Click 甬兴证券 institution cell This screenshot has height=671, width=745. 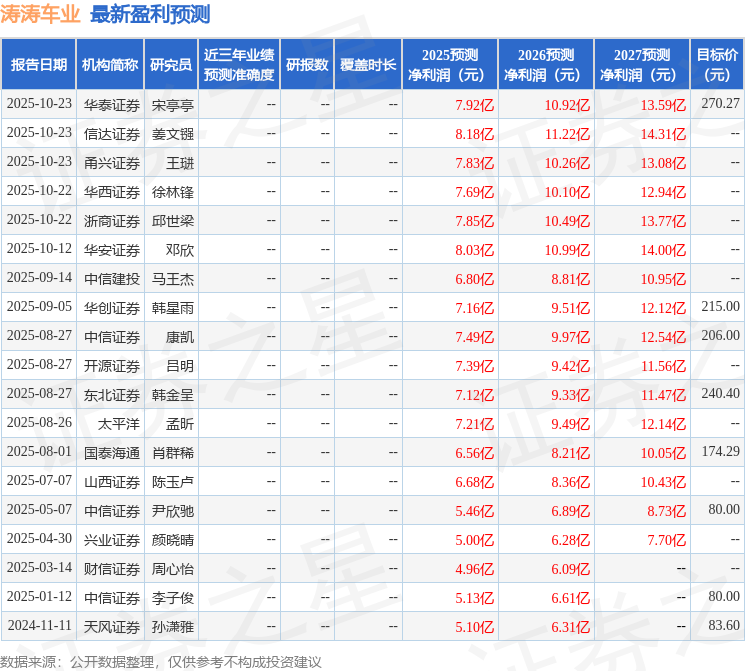tap(112, 163)
